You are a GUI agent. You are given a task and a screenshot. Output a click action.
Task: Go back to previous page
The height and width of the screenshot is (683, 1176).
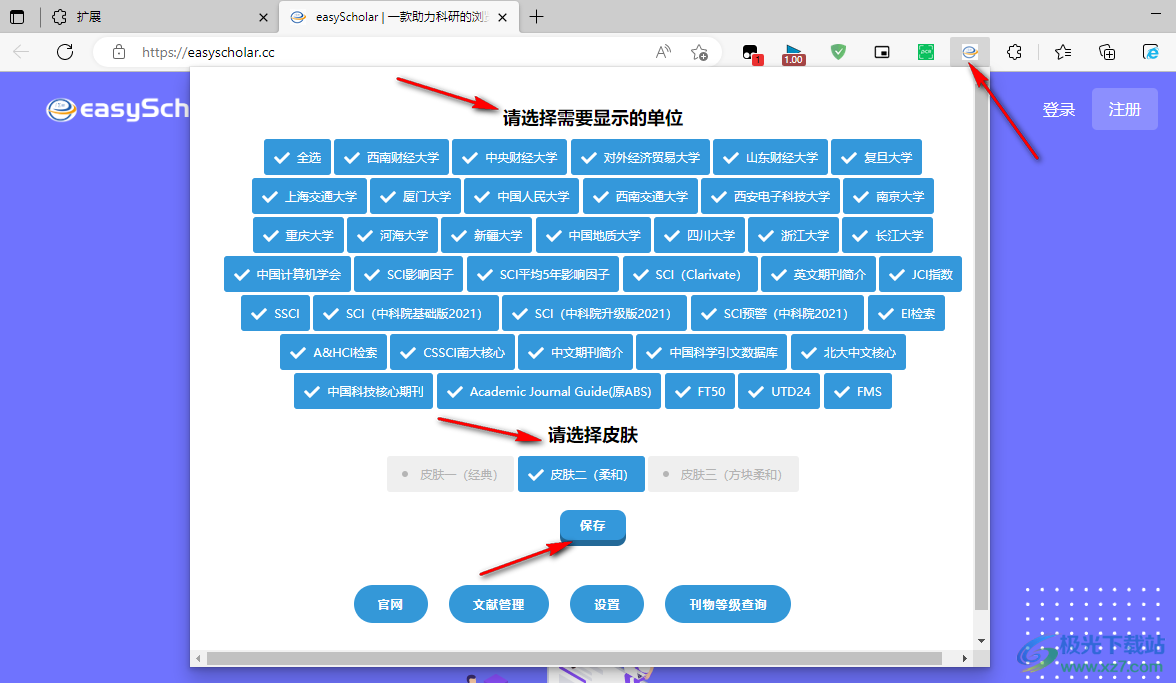coord(21,52)
